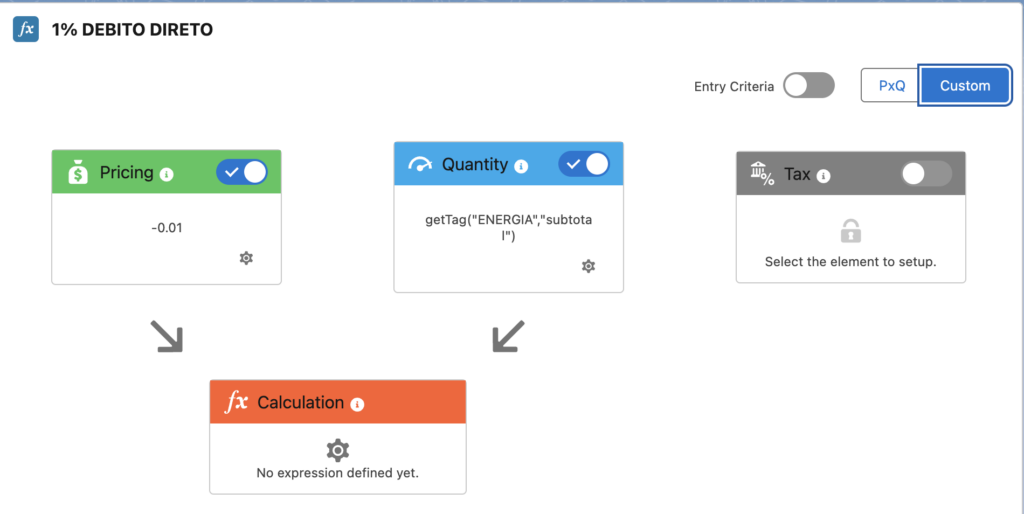1024x514 pixels.
Task: Click the getTag ENERGIA subtotal expression
Action: (509, 228)
